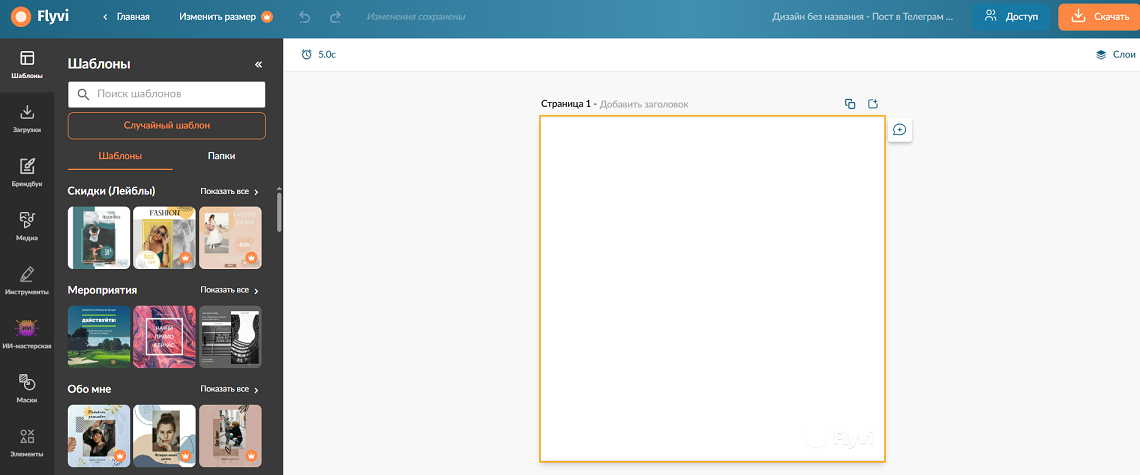This screenshot has height=475, width=1140.
Task: Open the Загрузки sidebar section
Action: 27,119
